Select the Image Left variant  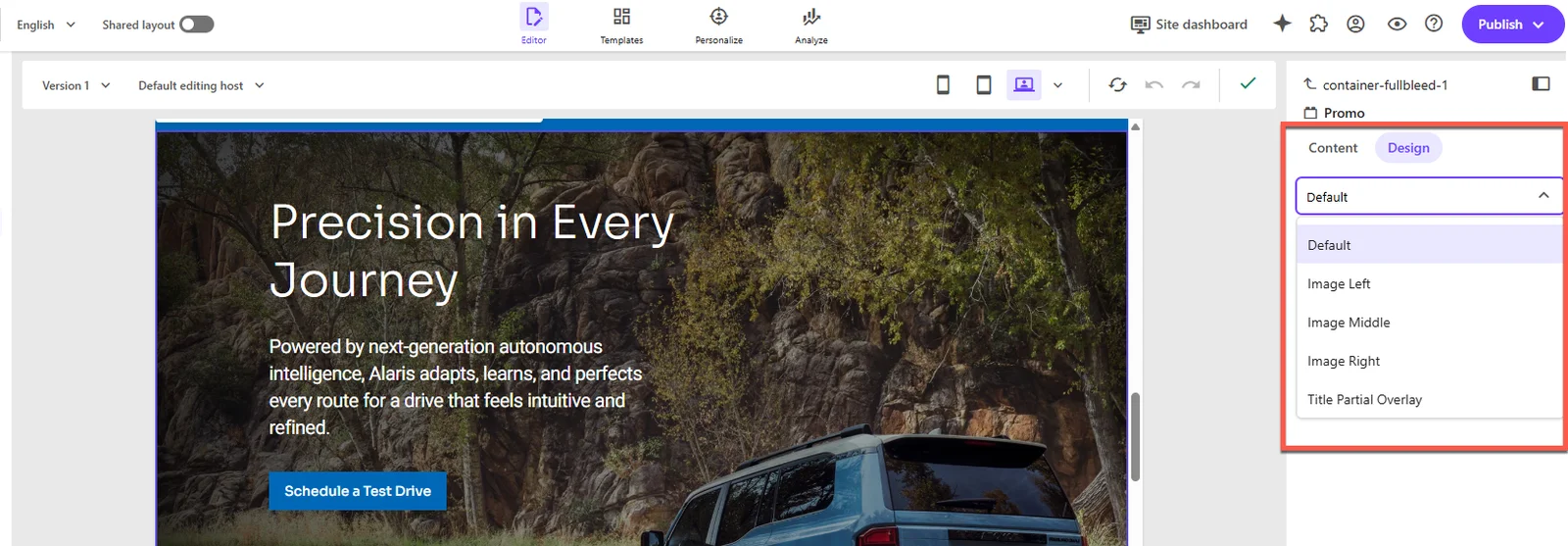1429,283
